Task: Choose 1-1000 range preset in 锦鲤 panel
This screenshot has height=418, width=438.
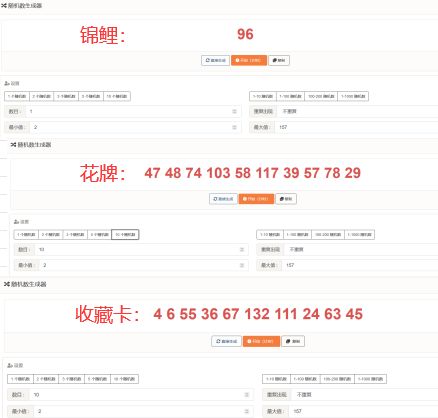Action: pyautogui.click(x=353, y=96)
